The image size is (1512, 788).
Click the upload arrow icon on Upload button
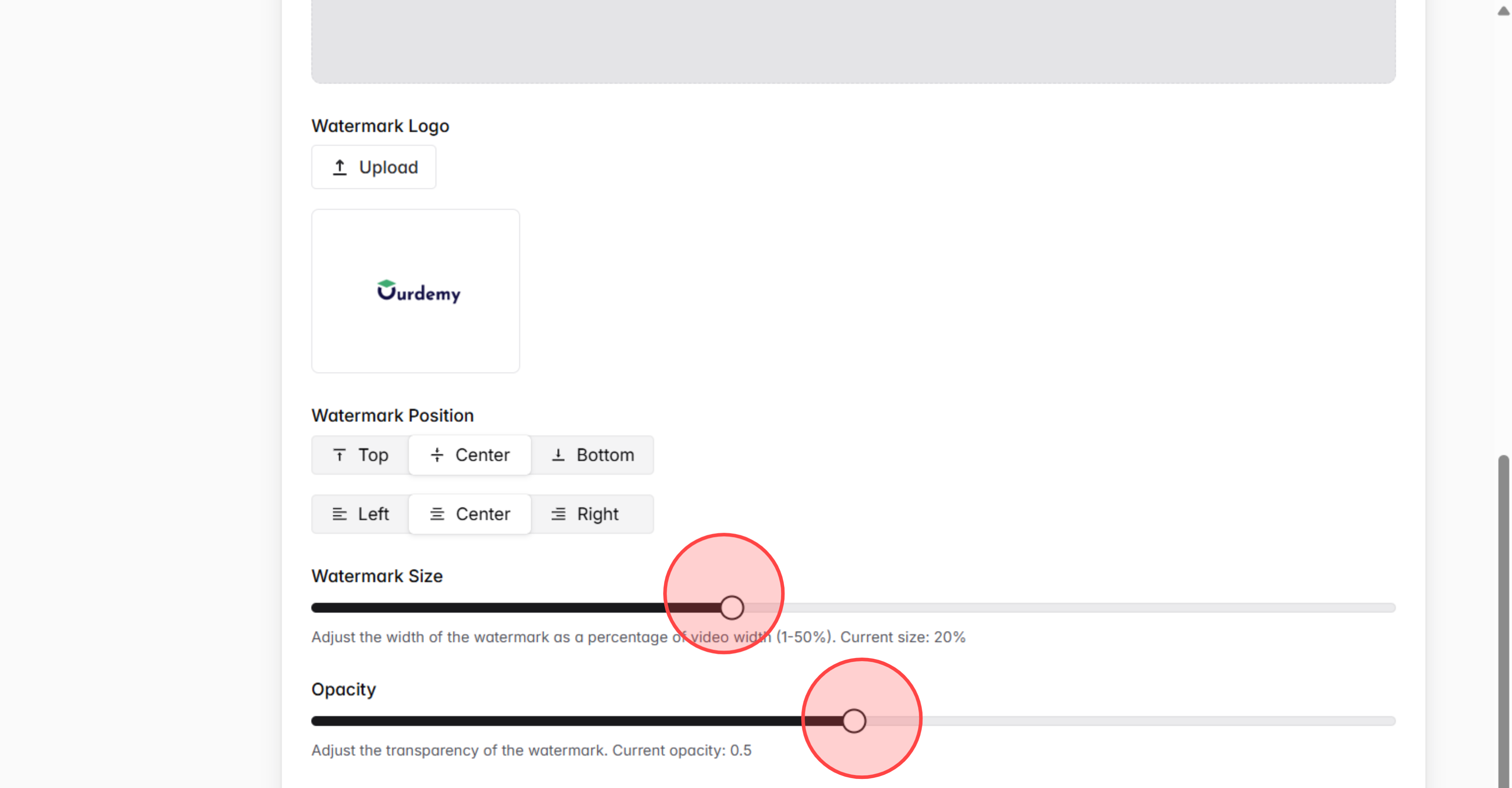click(x=340, y=167)
